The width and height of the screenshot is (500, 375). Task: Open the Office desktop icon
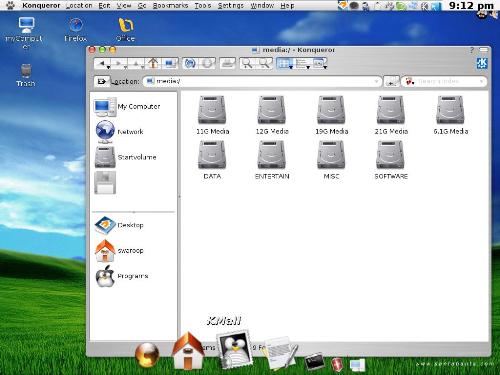[x=125, y=29]
